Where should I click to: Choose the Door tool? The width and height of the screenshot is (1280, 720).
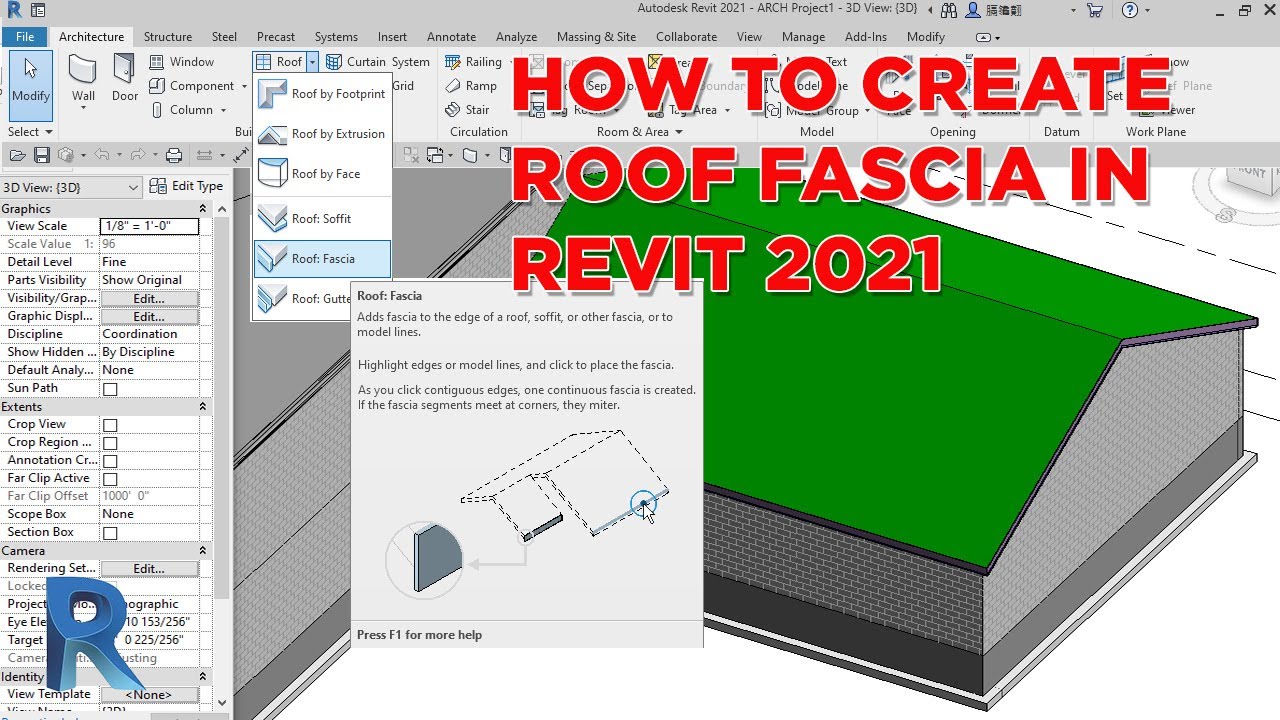[124, 79]
